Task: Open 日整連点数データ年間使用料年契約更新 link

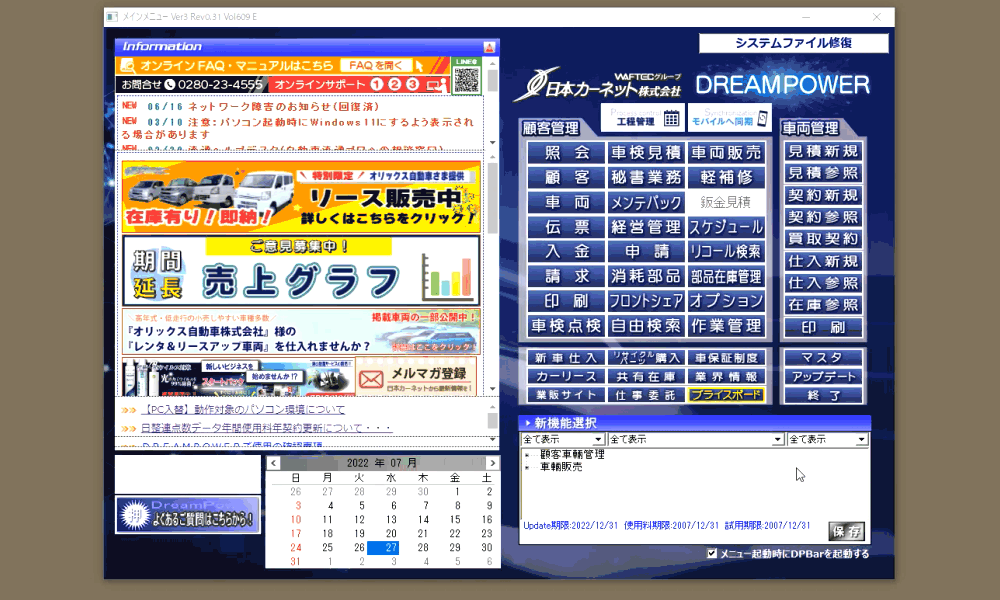Action: [x=266, y=428]
